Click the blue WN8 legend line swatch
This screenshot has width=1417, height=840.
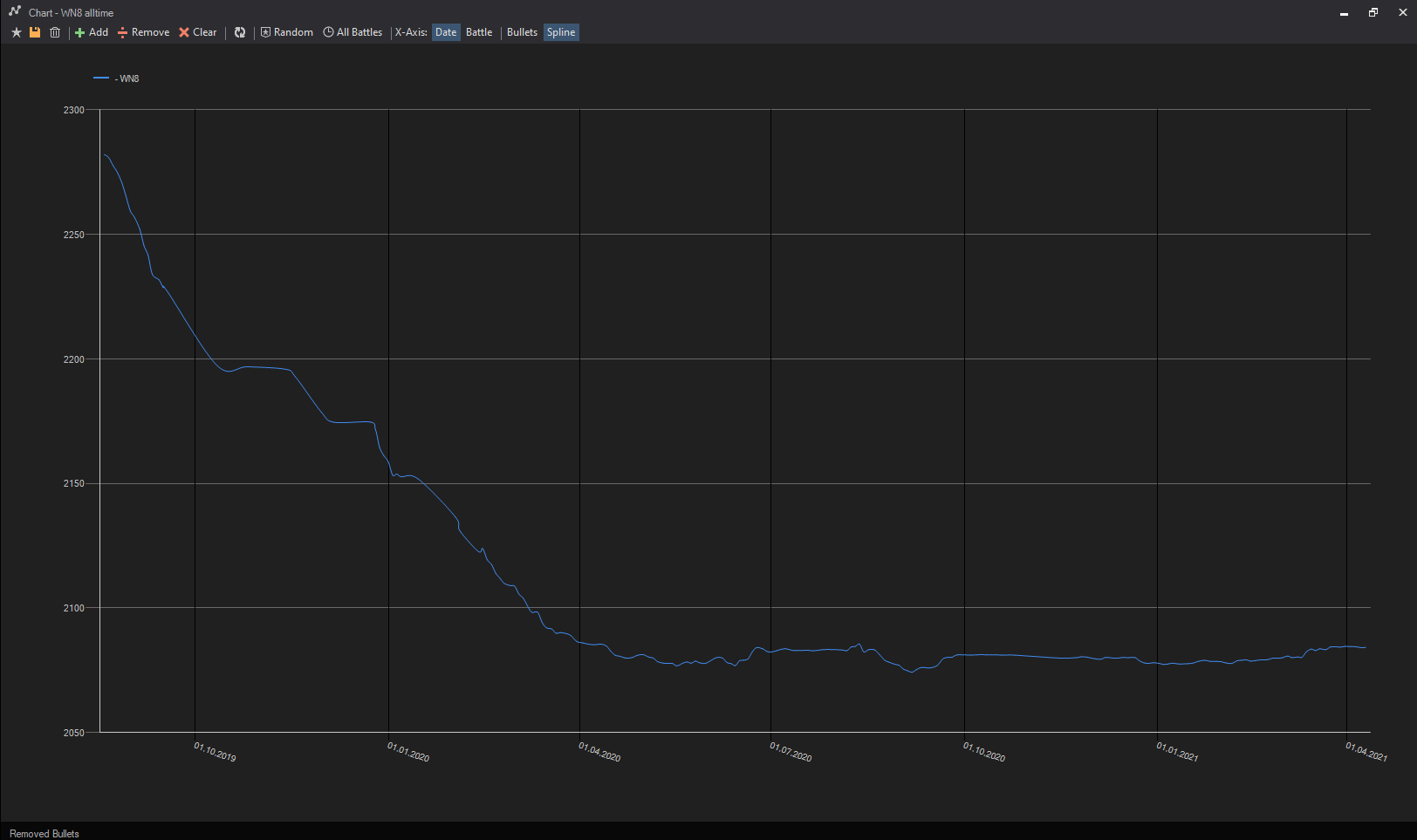pyautogui.click(x=101, y=79)
